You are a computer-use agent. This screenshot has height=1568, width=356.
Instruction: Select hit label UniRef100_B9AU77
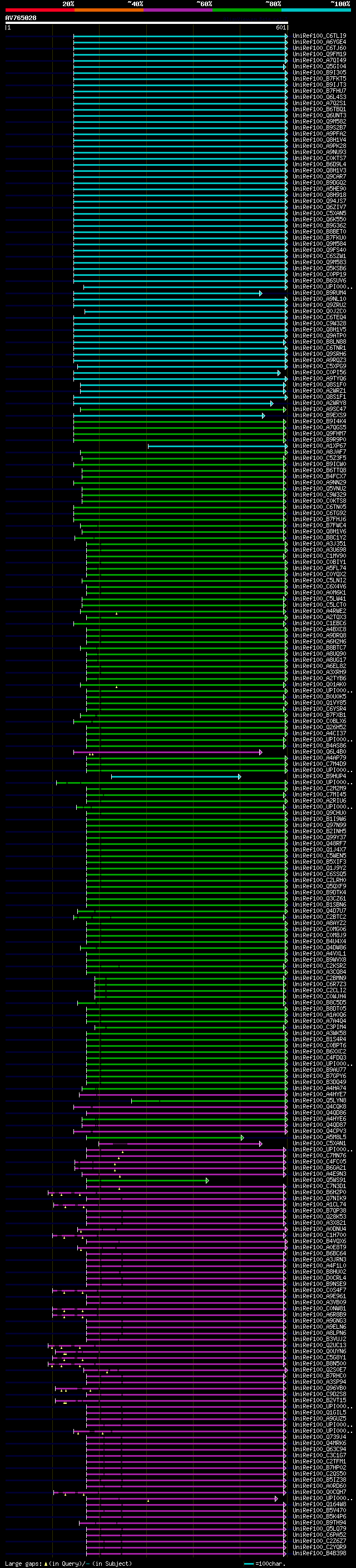pyautogui.click(x=319, y=1070)
